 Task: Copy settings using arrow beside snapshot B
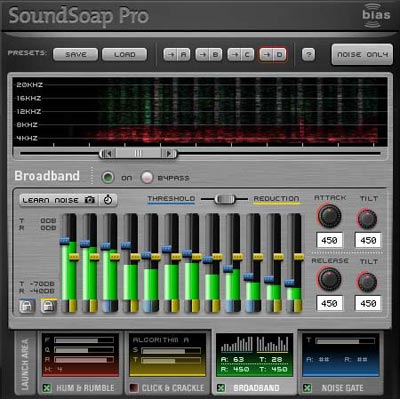[x=202, y=55]
